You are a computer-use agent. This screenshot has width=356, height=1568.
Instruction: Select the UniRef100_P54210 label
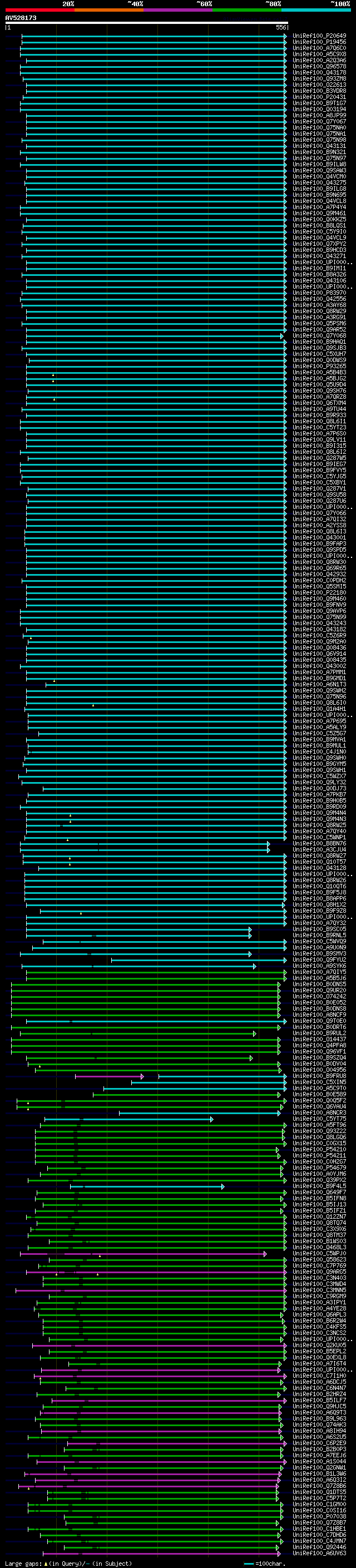319,1149
